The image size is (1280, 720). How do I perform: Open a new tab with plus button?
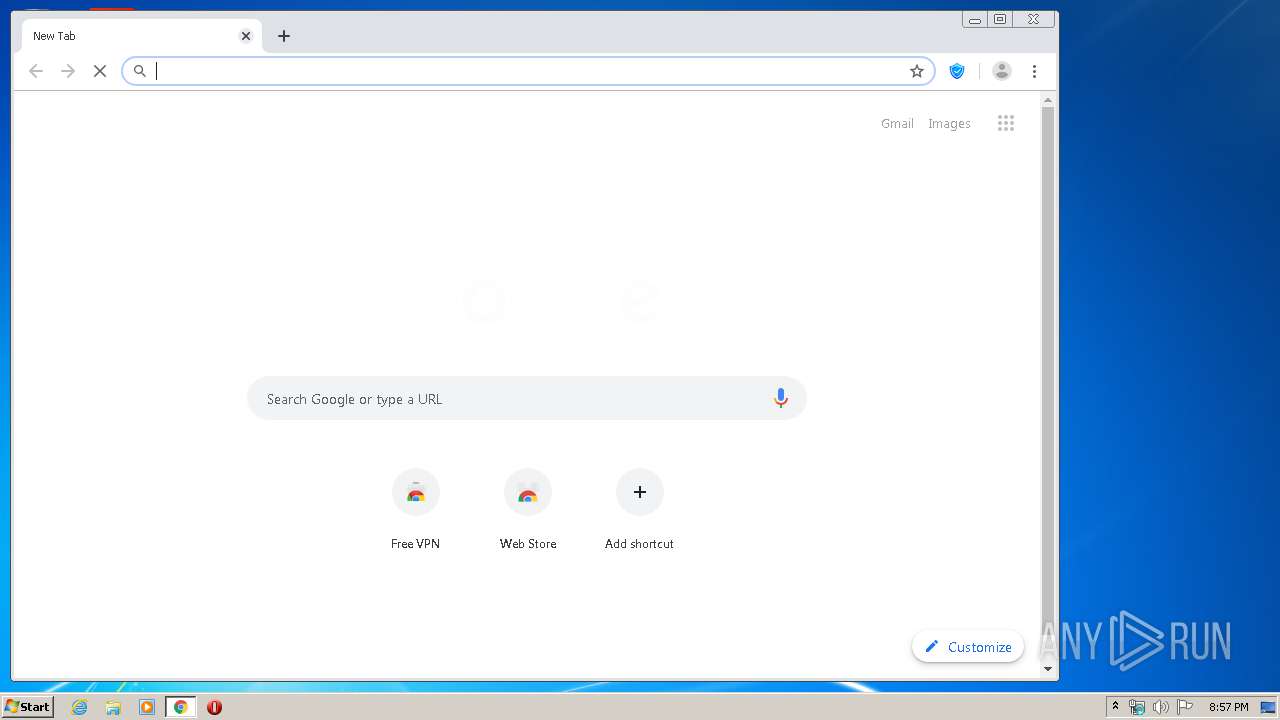pyautogui.click(x=284, y=36)
